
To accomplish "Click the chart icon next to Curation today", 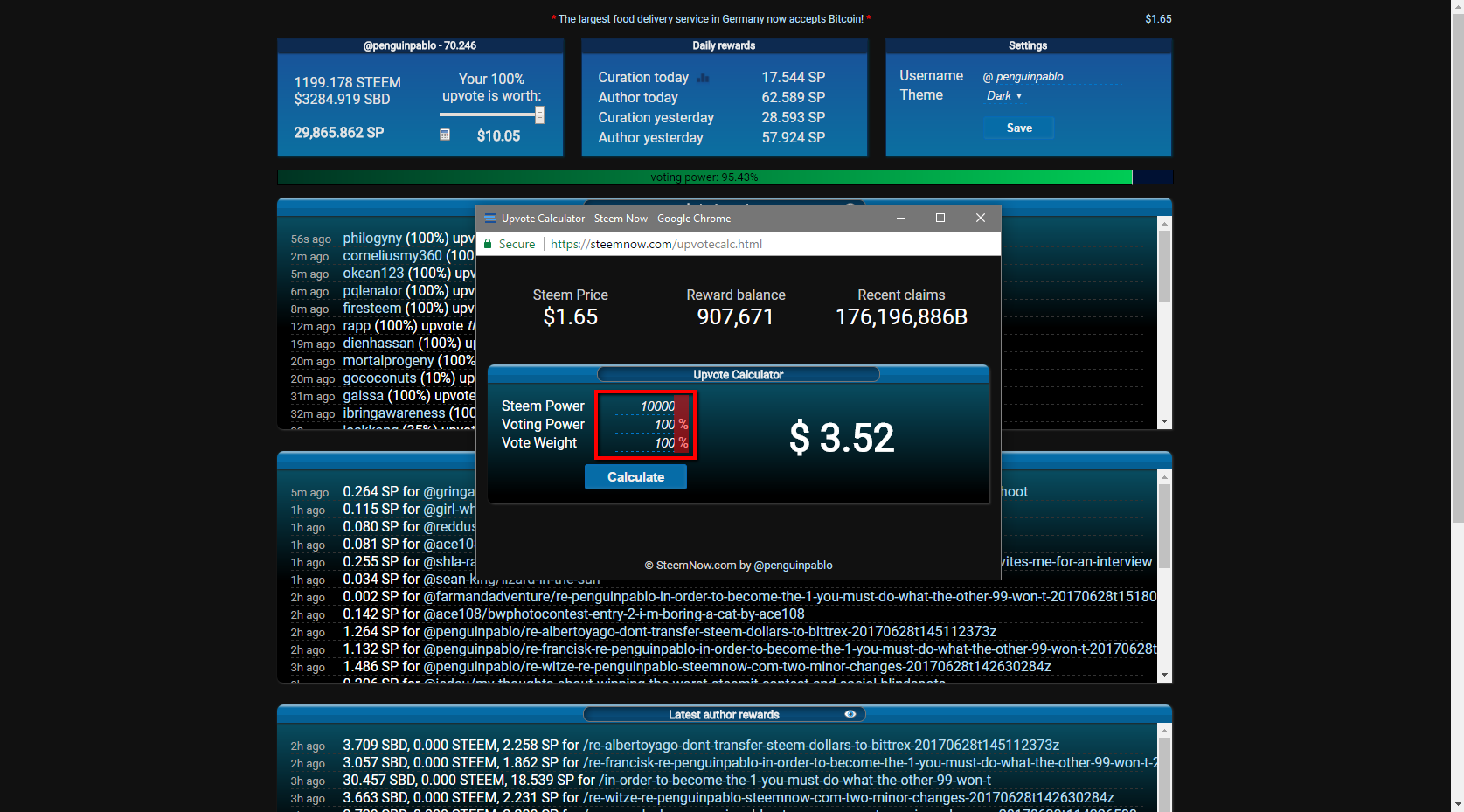I will [x=704, y=78].
